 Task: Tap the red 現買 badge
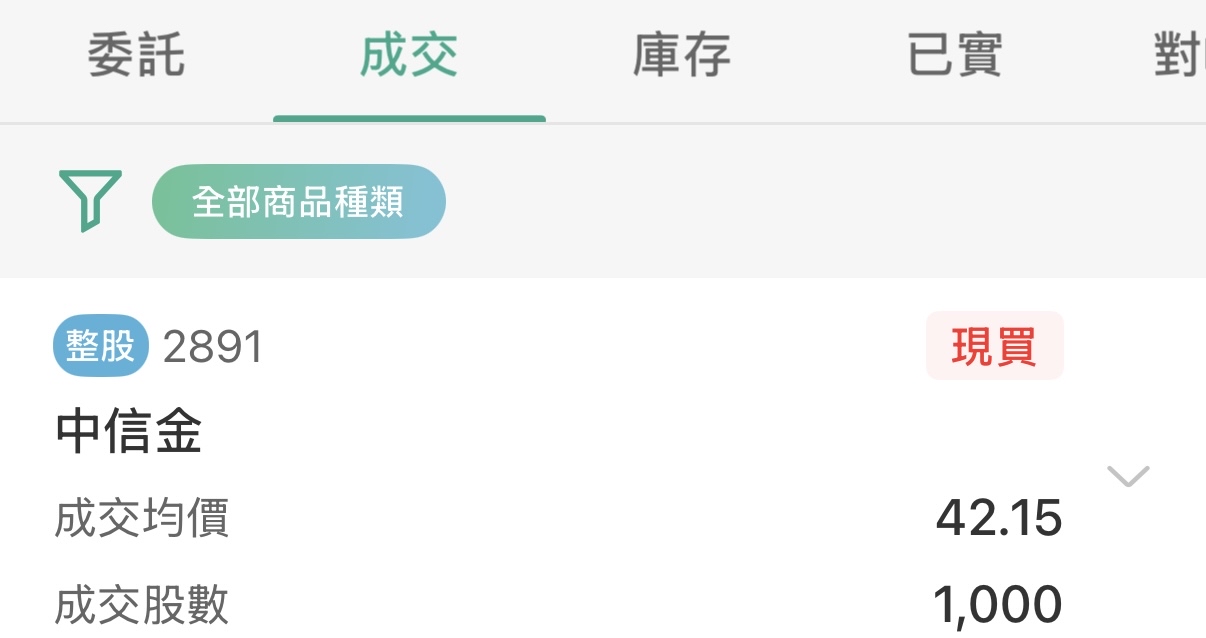click(994, 346)
